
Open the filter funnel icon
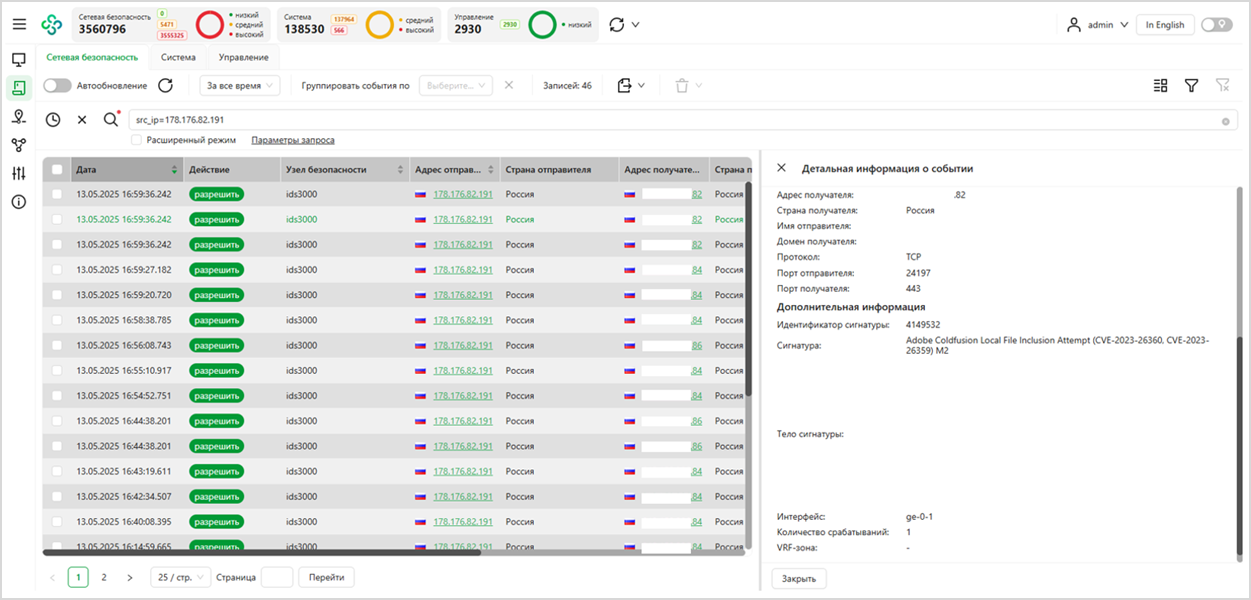point(1191,86)
